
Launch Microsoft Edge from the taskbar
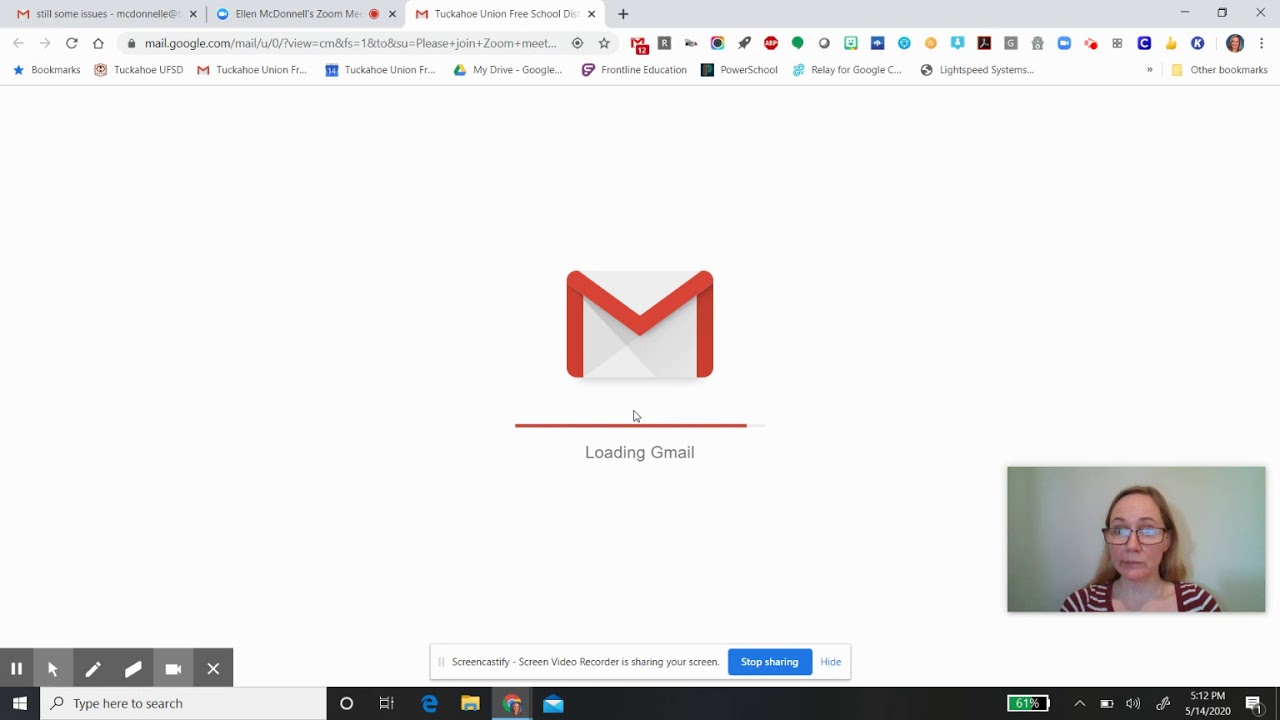click(x=429, y=703)
